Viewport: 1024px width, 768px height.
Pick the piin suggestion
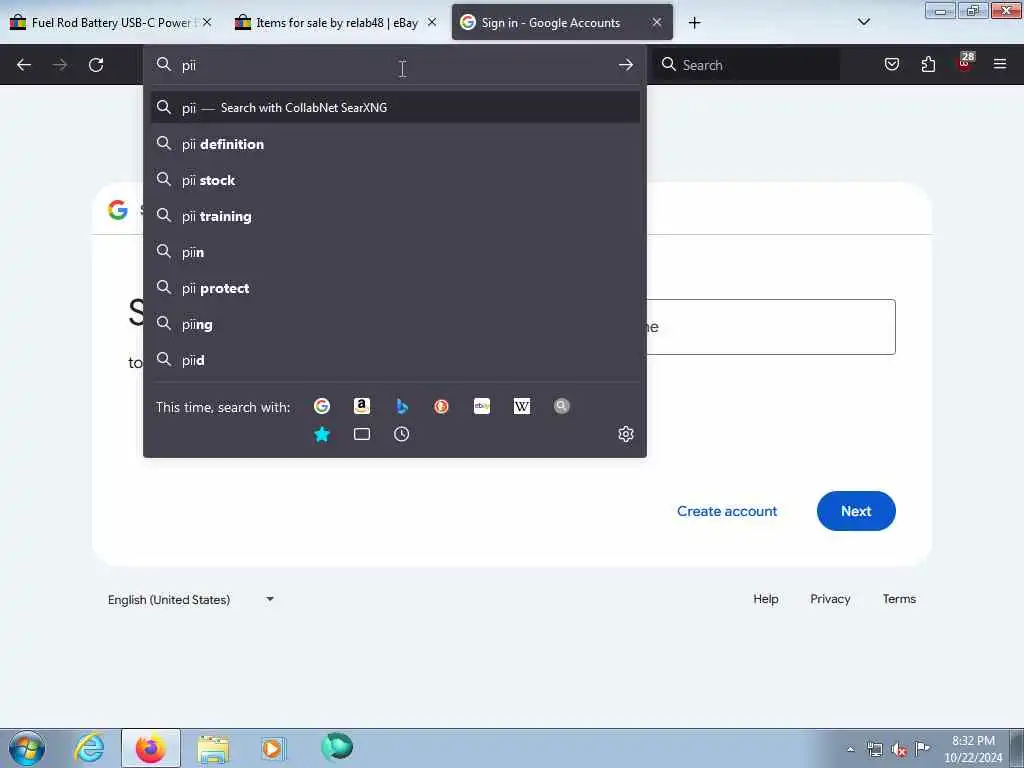click(x=395, y=252)
